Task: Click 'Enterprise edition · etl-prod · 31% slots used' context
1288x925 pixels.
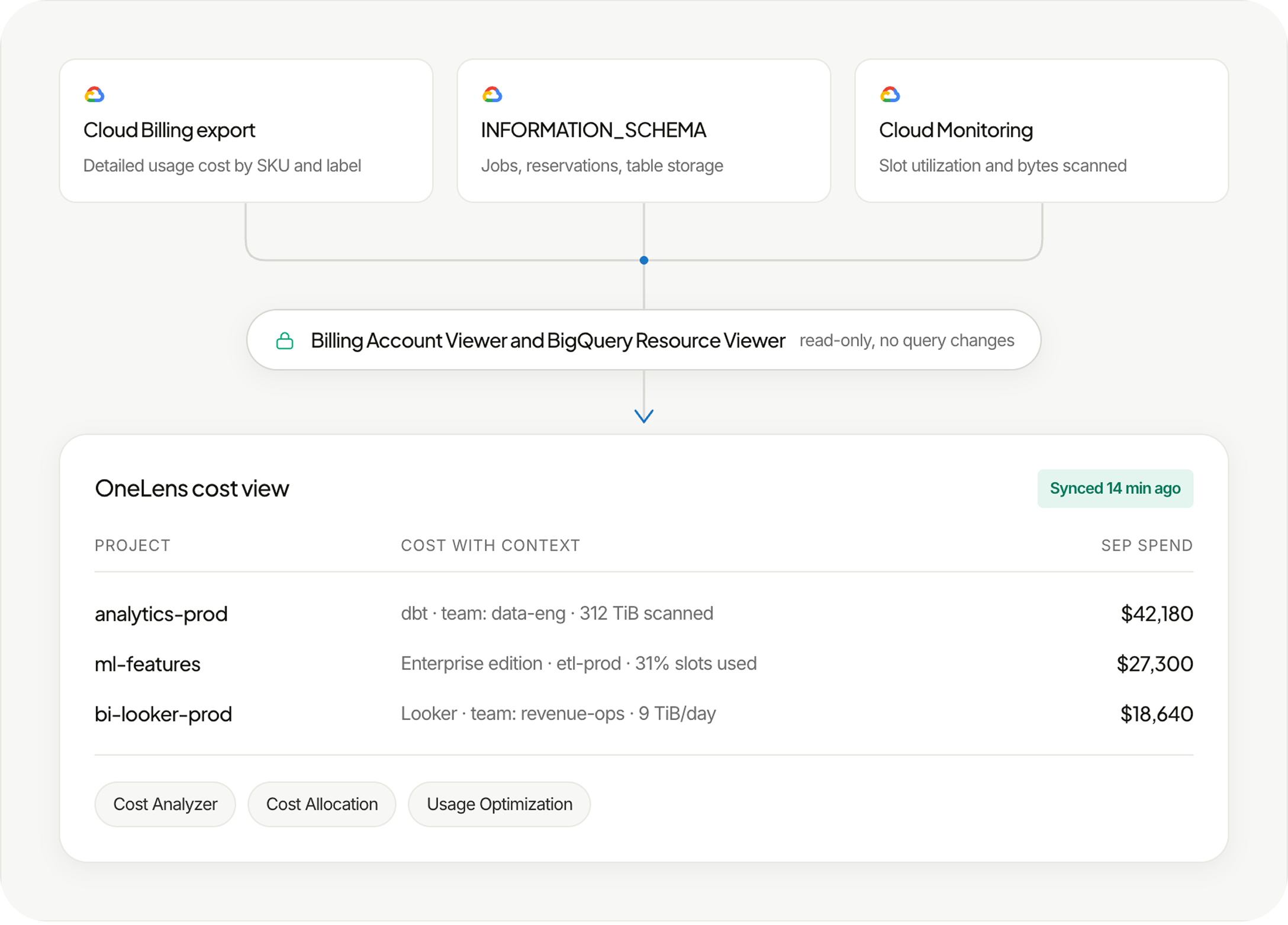Action: click(x=579, y=663)
